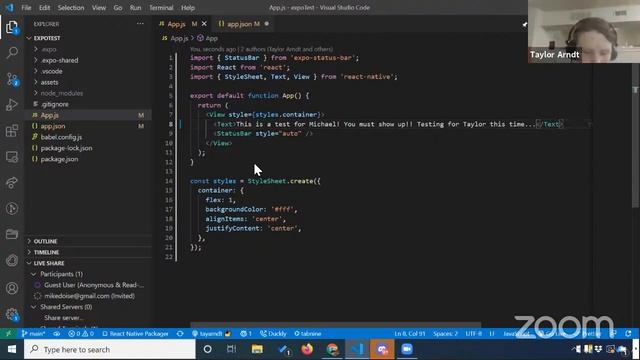The width and height of the screenshot is (640, 360).
Task: Open the View menu
Action: tap(99, 7)
